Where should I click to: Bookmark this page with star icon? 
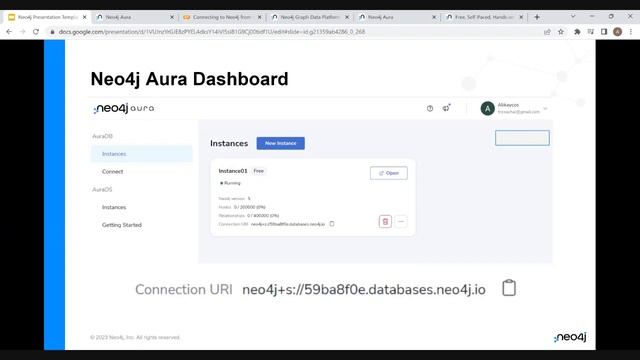[561, 31]
